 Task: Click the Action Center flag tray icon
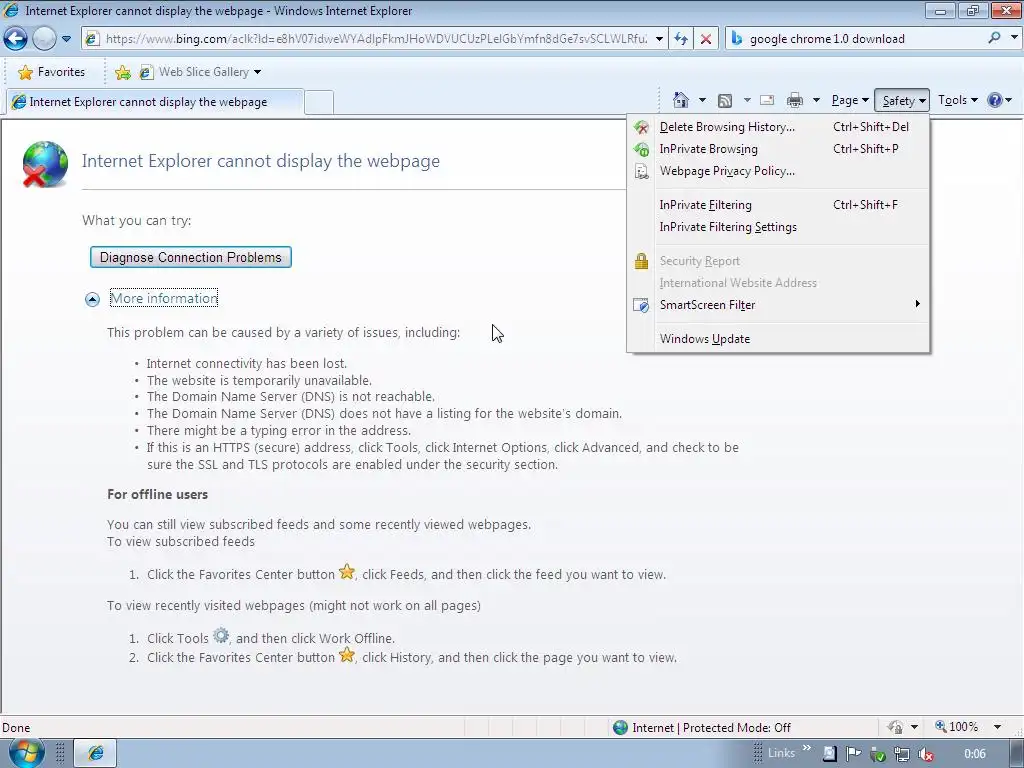(853, 754)
